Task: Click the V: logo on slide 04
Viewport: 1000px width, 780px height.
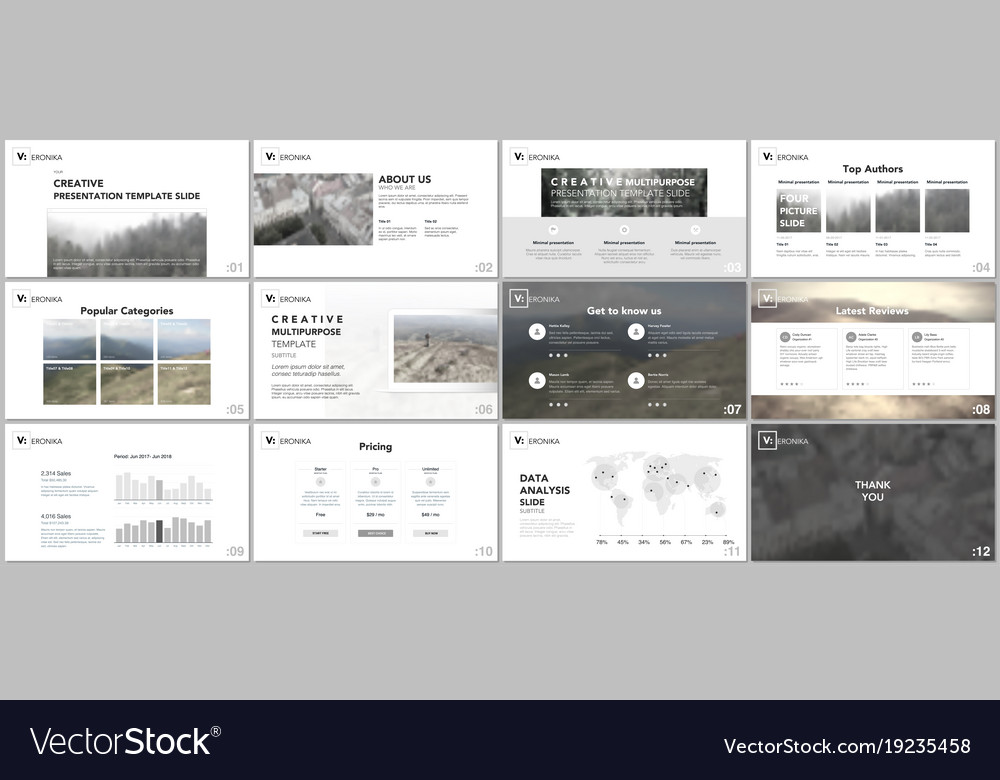Action: [767, 157]
